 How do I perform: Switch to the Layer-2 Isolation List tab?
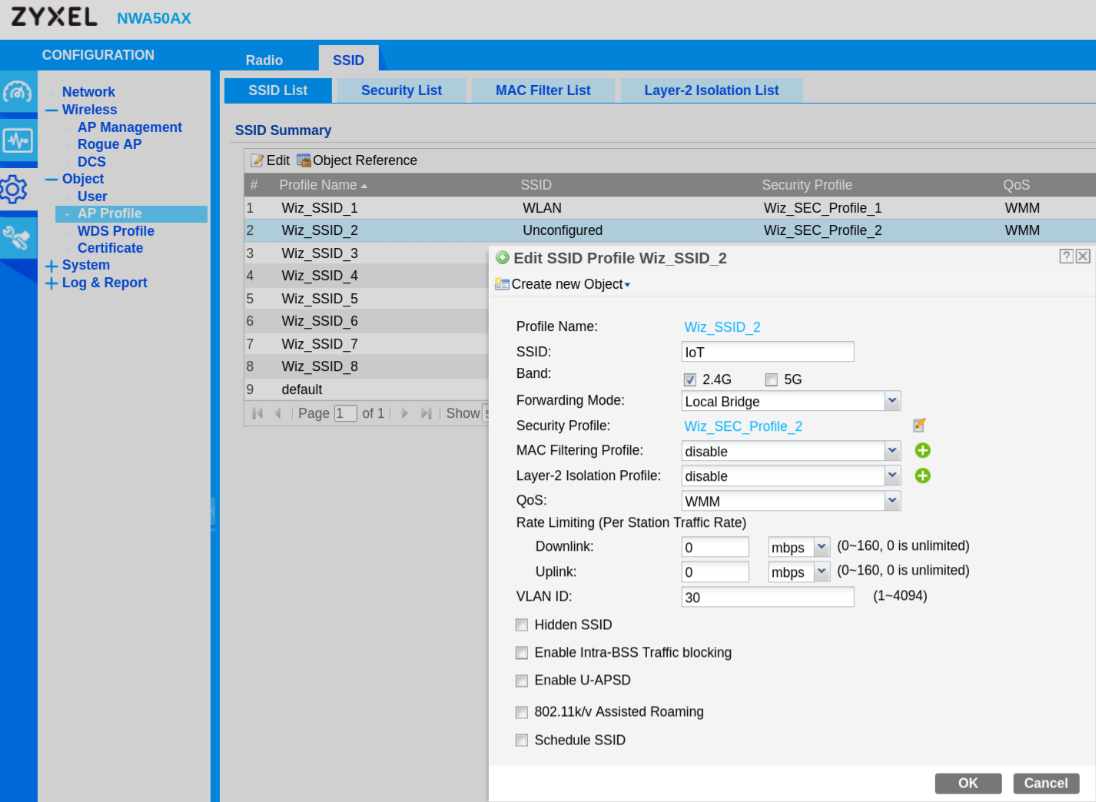point(712,90)
